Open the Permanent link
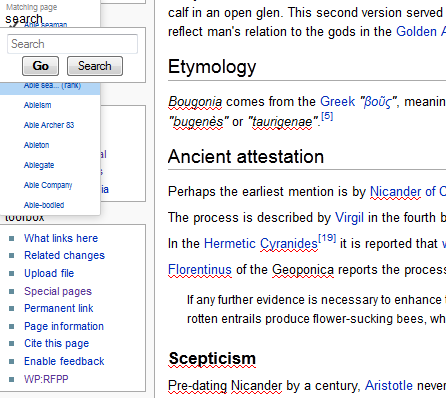446x398 pixels. click(59, 308)
